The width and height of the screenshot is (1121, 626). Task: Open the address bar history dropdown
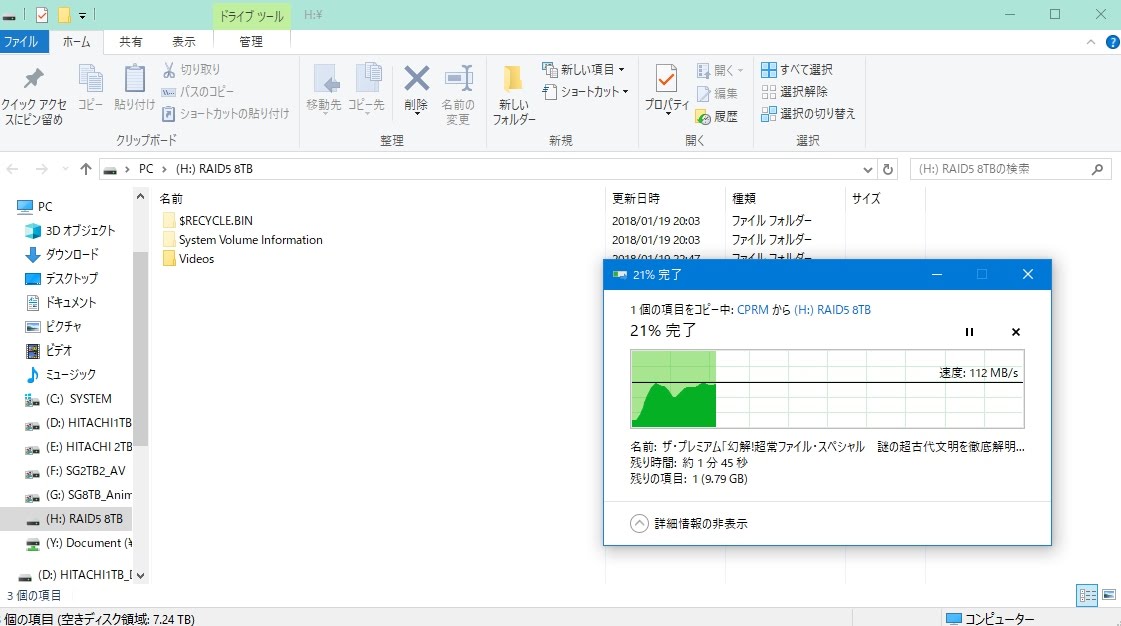coord(867,169)
